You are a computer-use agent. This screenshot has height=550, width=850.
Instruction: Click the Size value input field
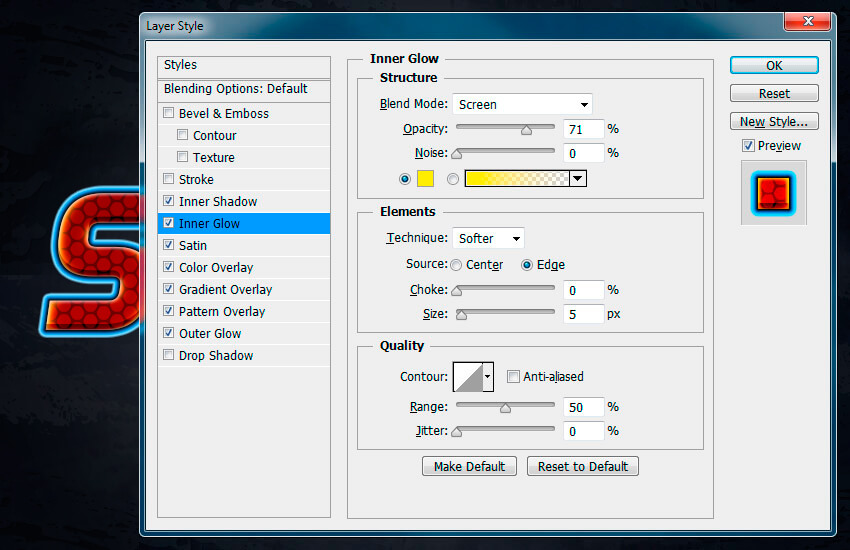coord(584,314)
